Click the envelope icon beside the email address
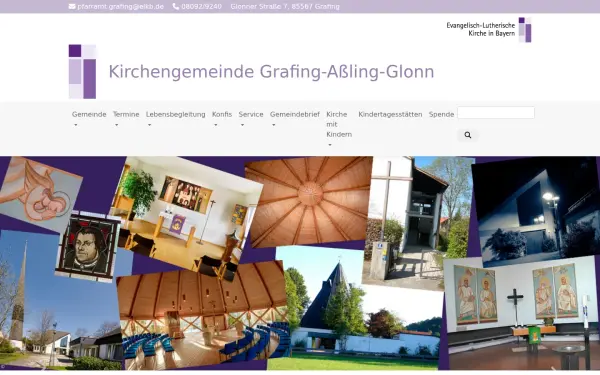The image size is (600, 375). click(72, 7)
